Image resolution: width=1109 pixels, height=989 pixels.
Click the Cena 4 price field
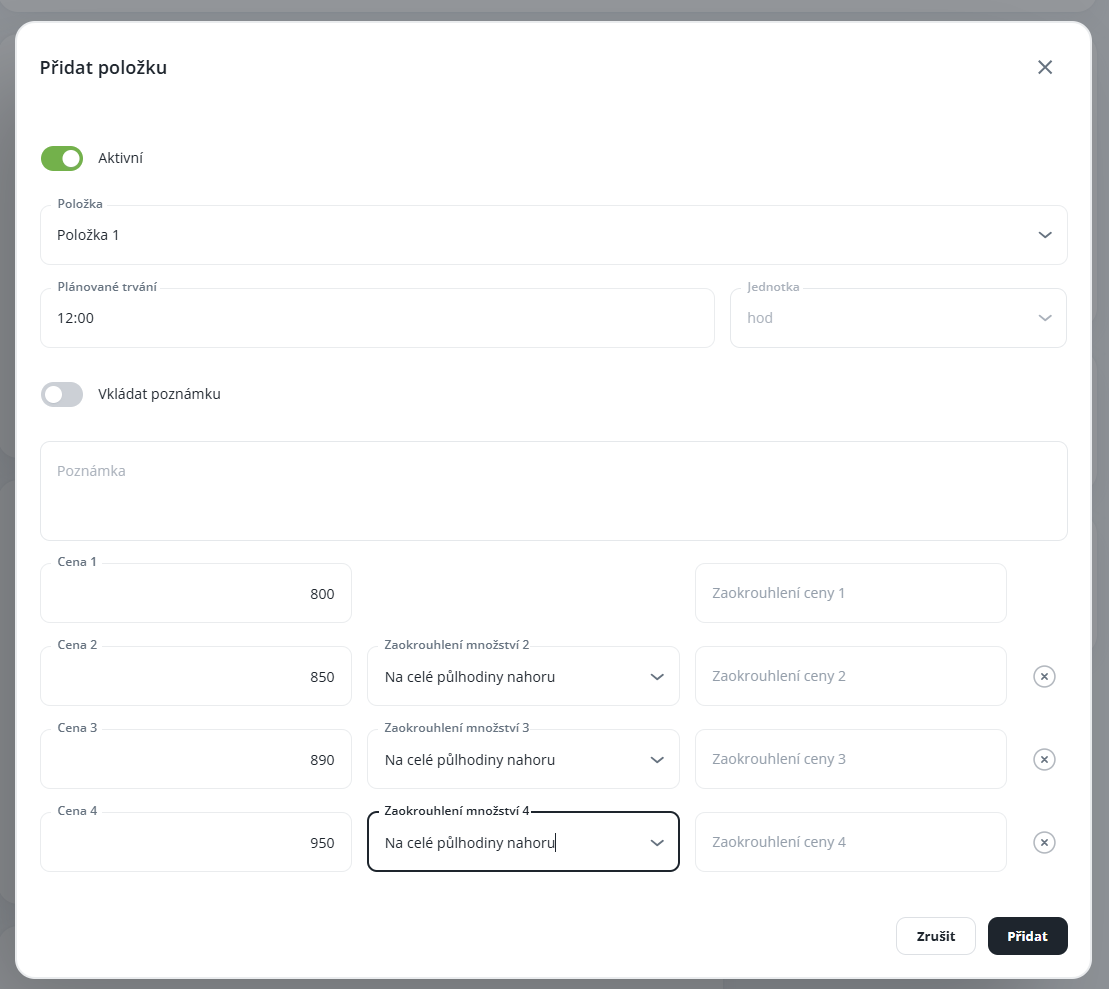[196, 843]
